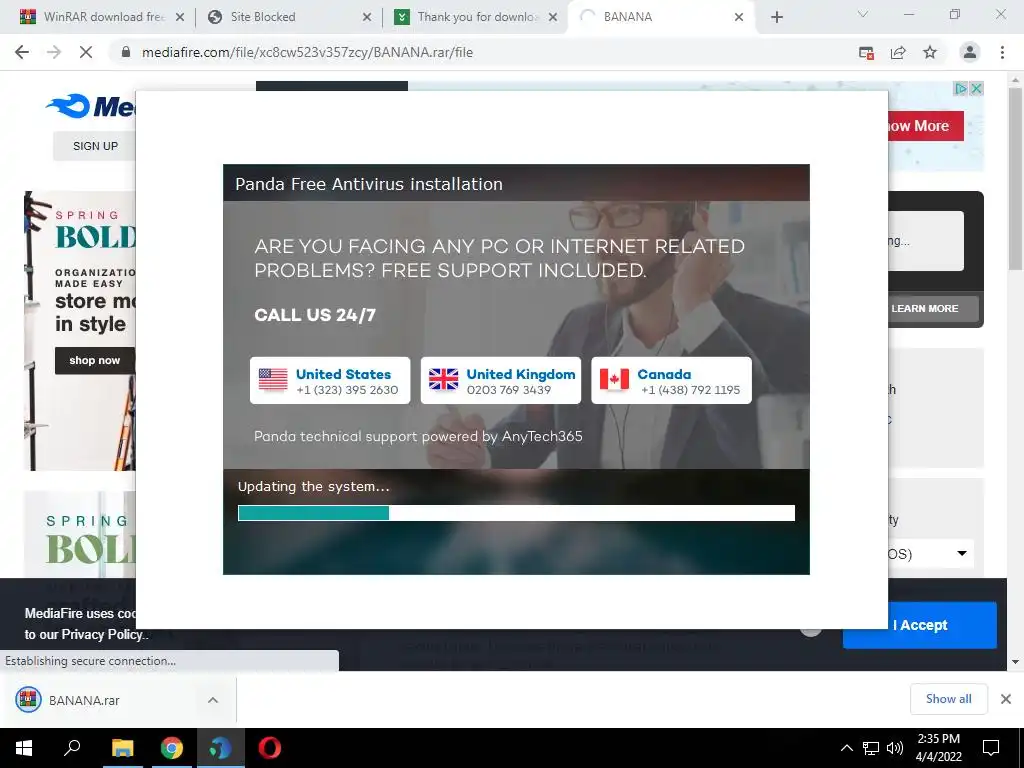Open the Windows Start menu
The height and width of the screenshot is (768, 1024).
[x=24, y=748]
